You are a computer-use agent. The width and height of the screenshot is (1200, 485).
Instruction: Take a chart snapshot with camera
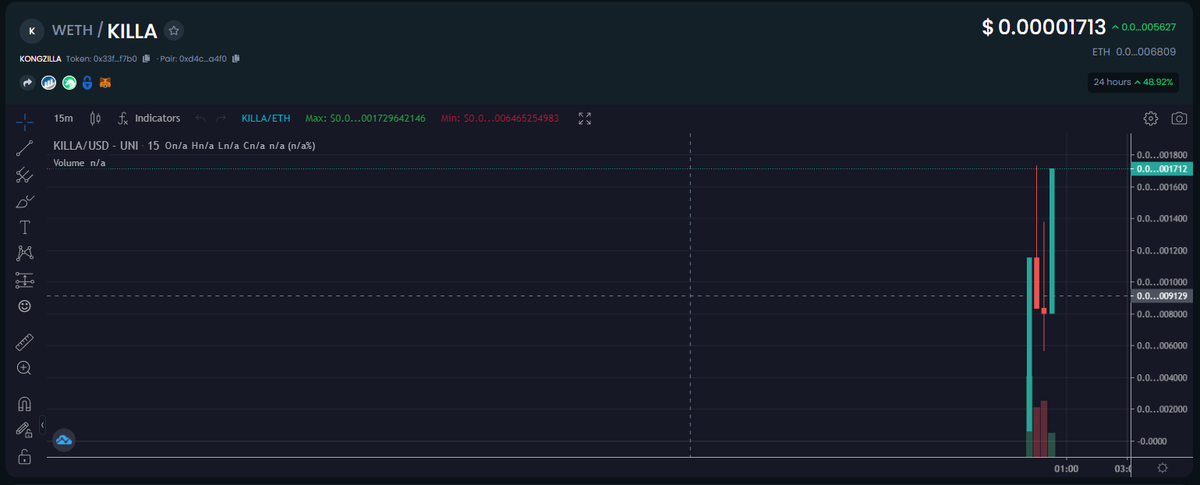click(1179, 118)
